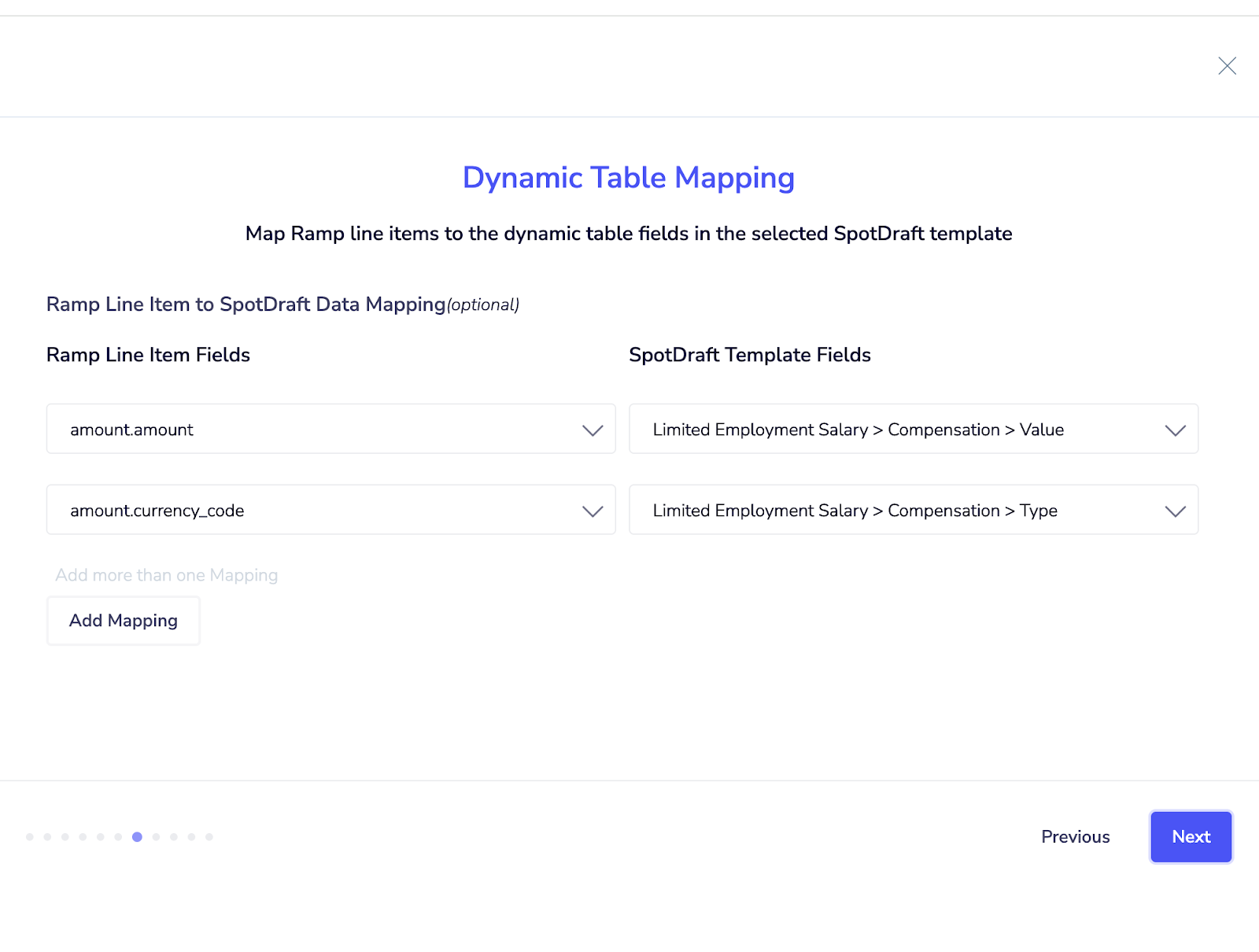Close the Dynamic Table Mapping dialog
The image size is (1259, 952).
click(1227, 66)
